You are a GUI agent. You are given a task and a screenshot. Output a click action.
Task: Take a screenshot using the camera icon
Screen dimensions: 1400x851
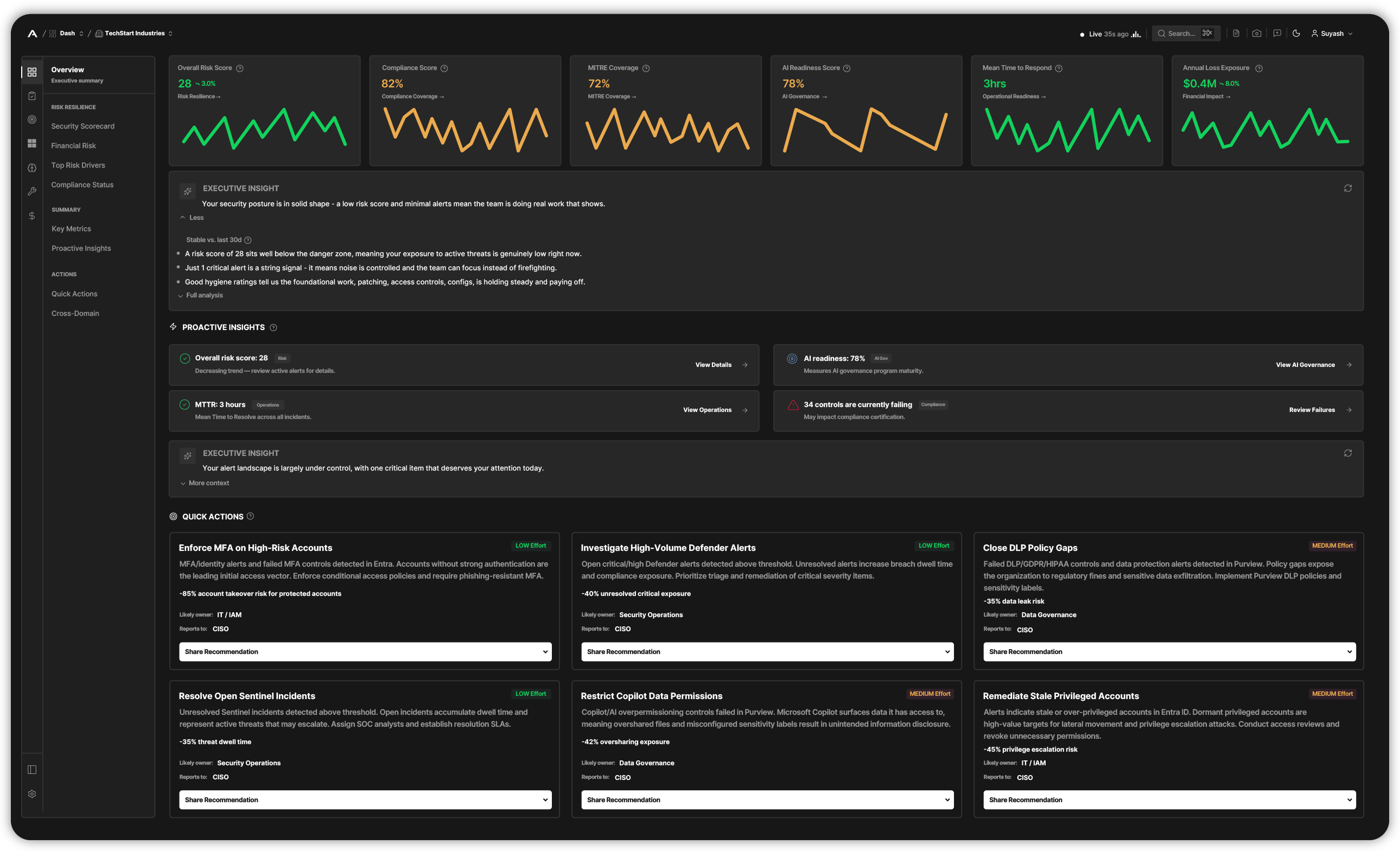tap(1257, 33)
